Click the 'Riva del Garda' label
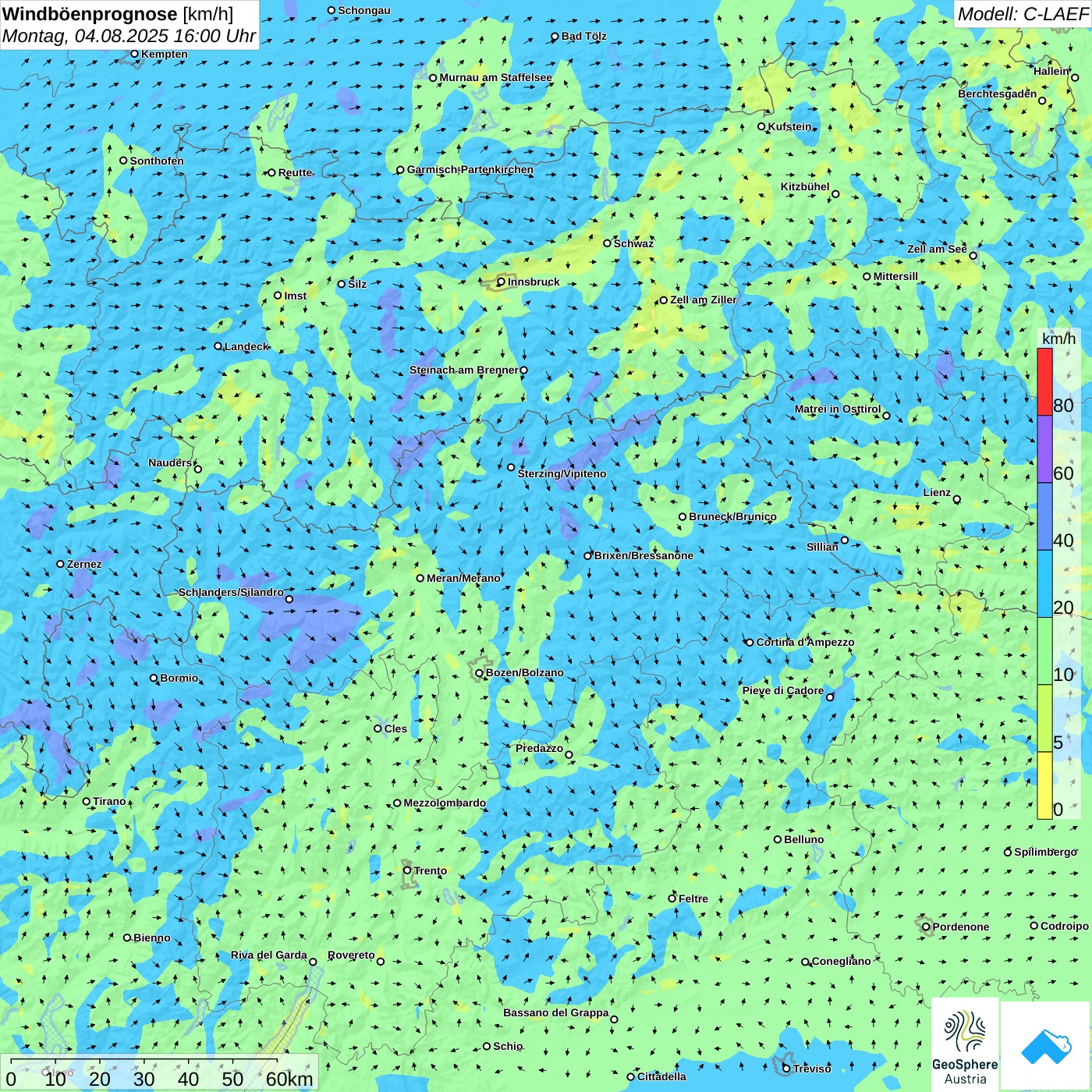Screen dimensions: 1092x1092 coord(269,955)
